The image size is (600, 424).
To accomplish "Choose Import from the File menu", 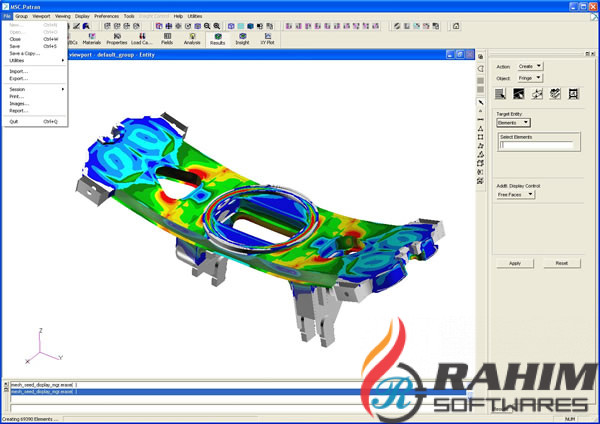I will [36, 71].
